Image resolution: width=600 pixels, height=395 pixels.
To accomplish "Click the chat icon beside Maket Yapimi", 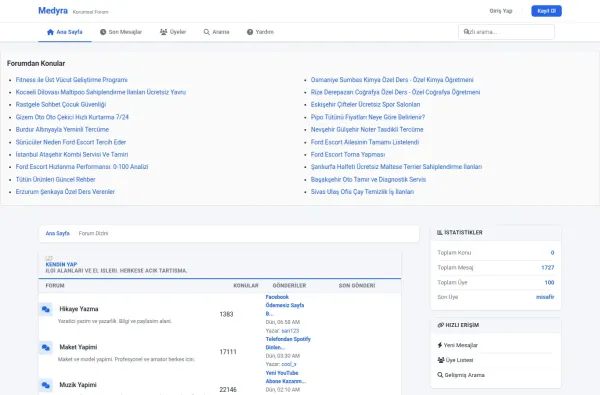I will click(46, 348).
